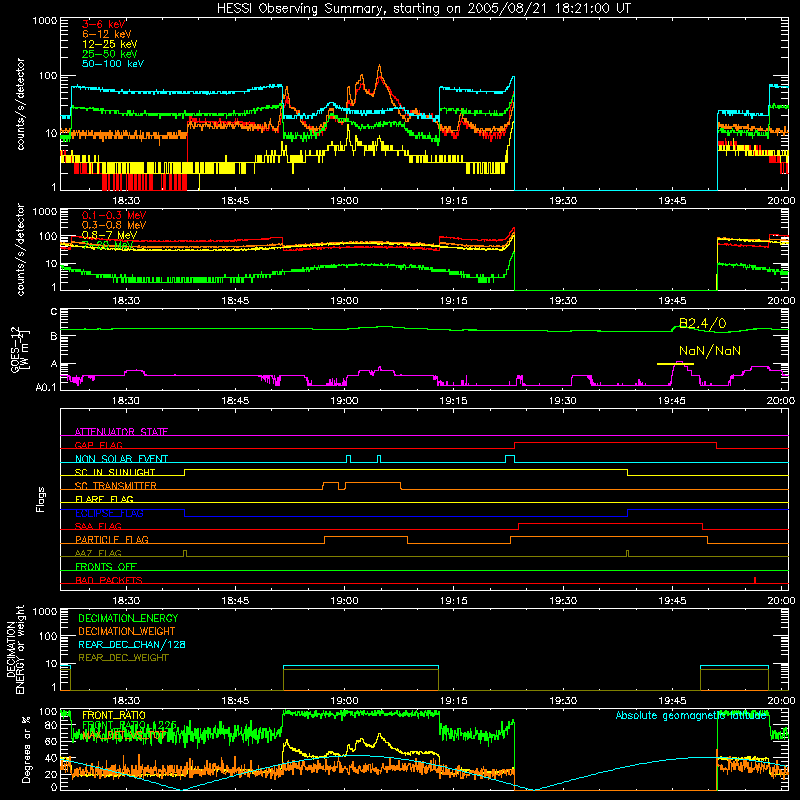
Task: Click the SC_IN_SUNLIGHT flag label
Action: click(x=115, y=472)
